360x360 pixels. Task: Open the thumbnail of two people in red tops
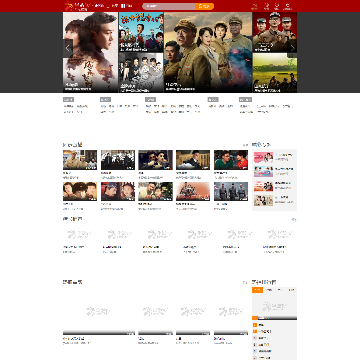coord(231,160)
